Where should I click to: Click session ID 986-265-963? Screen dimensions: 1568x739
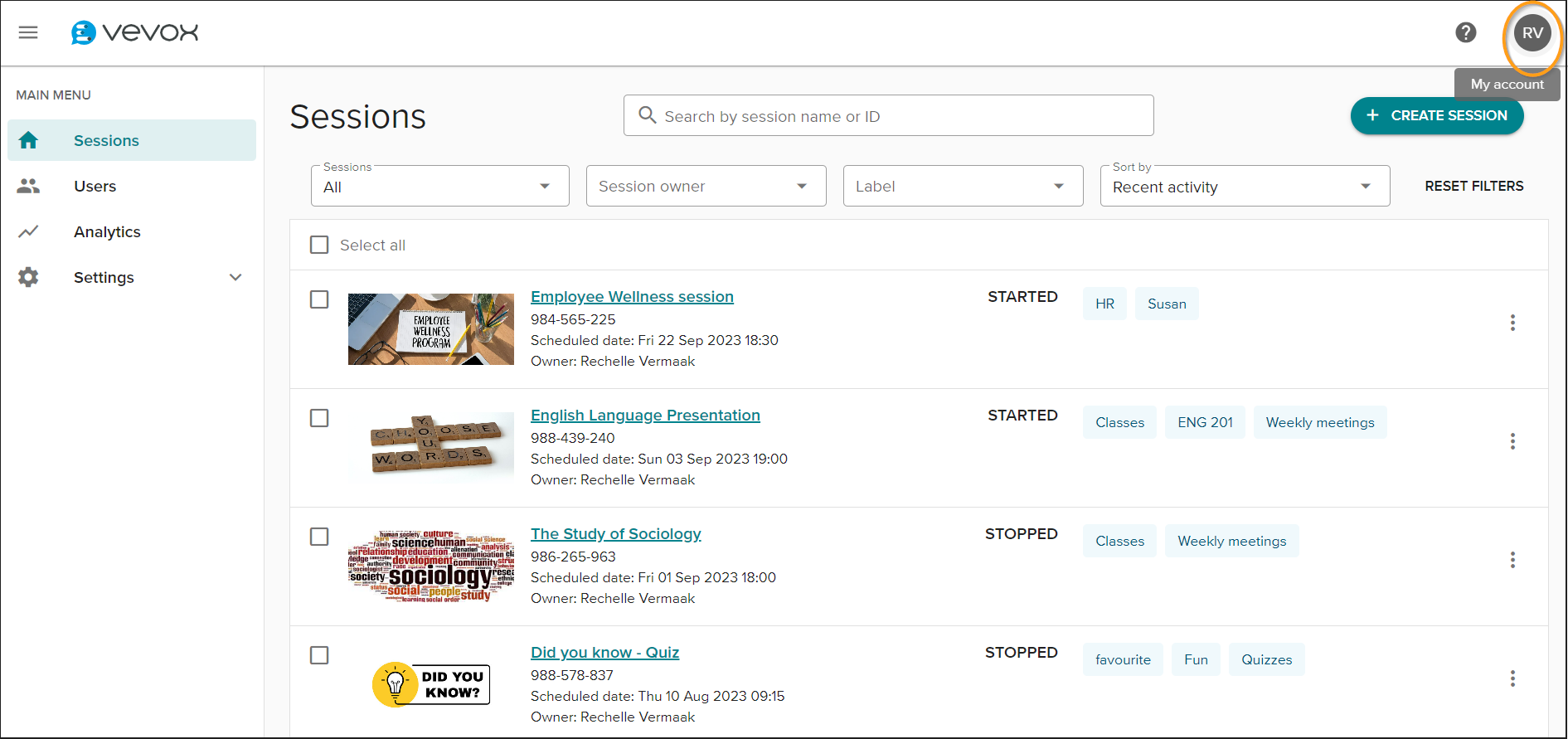click(x=573, y=557)
